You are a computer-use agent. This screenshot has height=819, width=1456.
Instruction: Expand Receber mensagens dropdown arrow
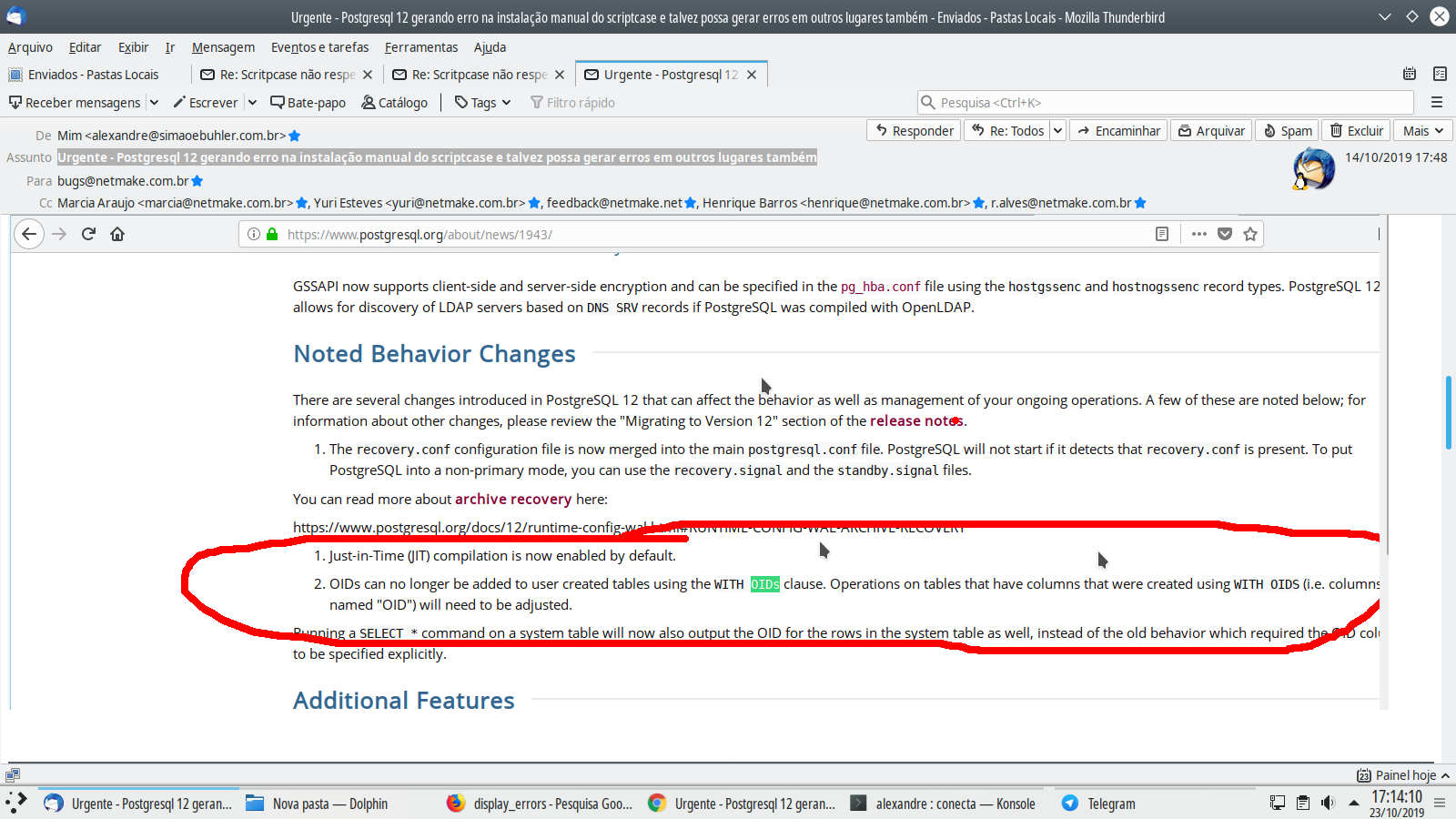pos(154,103)
